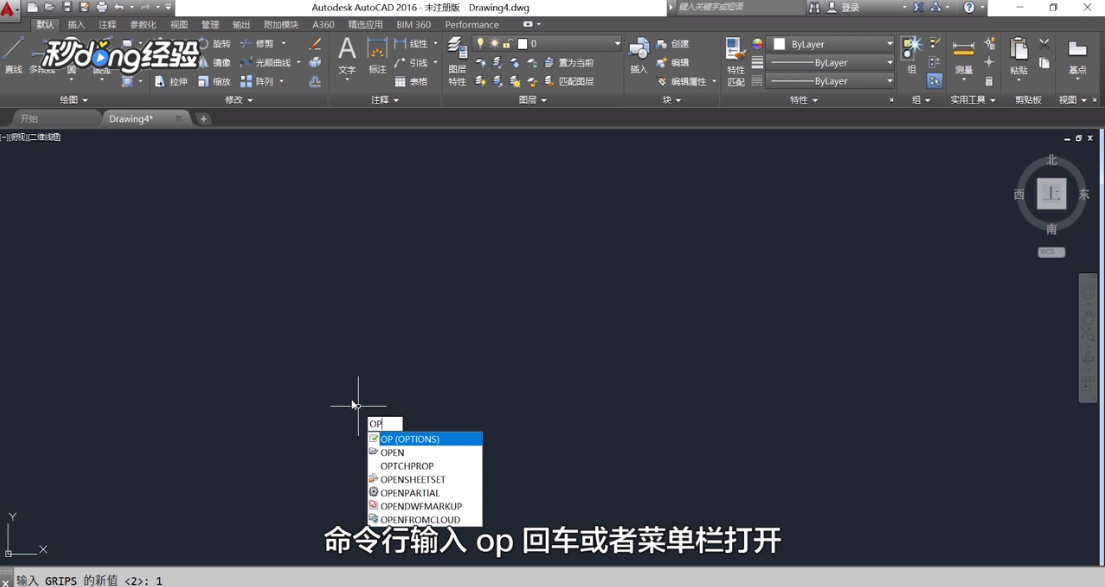Expand the 图层 (Layers) panel
The height and width of the screenshot is (587, 1105).
pyautogui.click(x=532, y=100)
